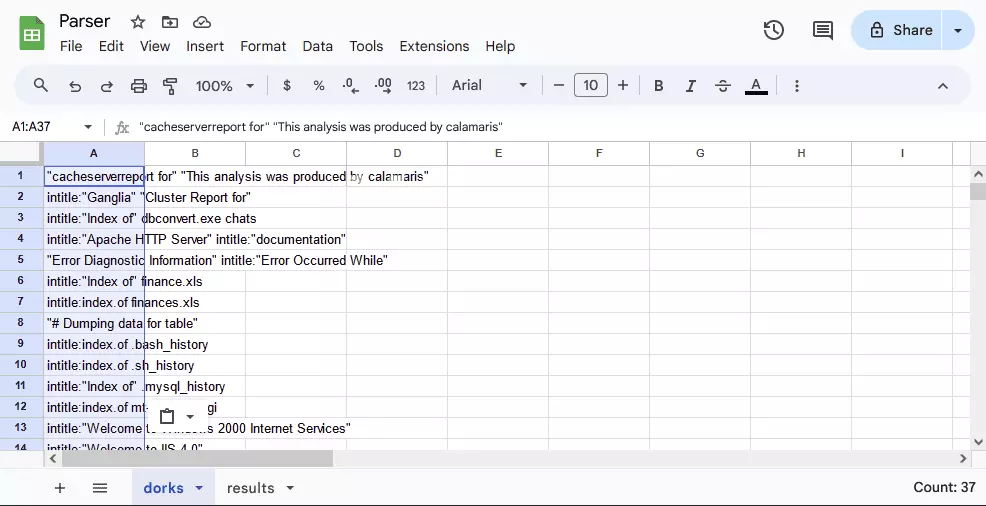Image resolution: width=986 pixels, height=506 pixels.
Task: Select the cell with "# Dumping data for table"
Action: [x=94, y=324]
